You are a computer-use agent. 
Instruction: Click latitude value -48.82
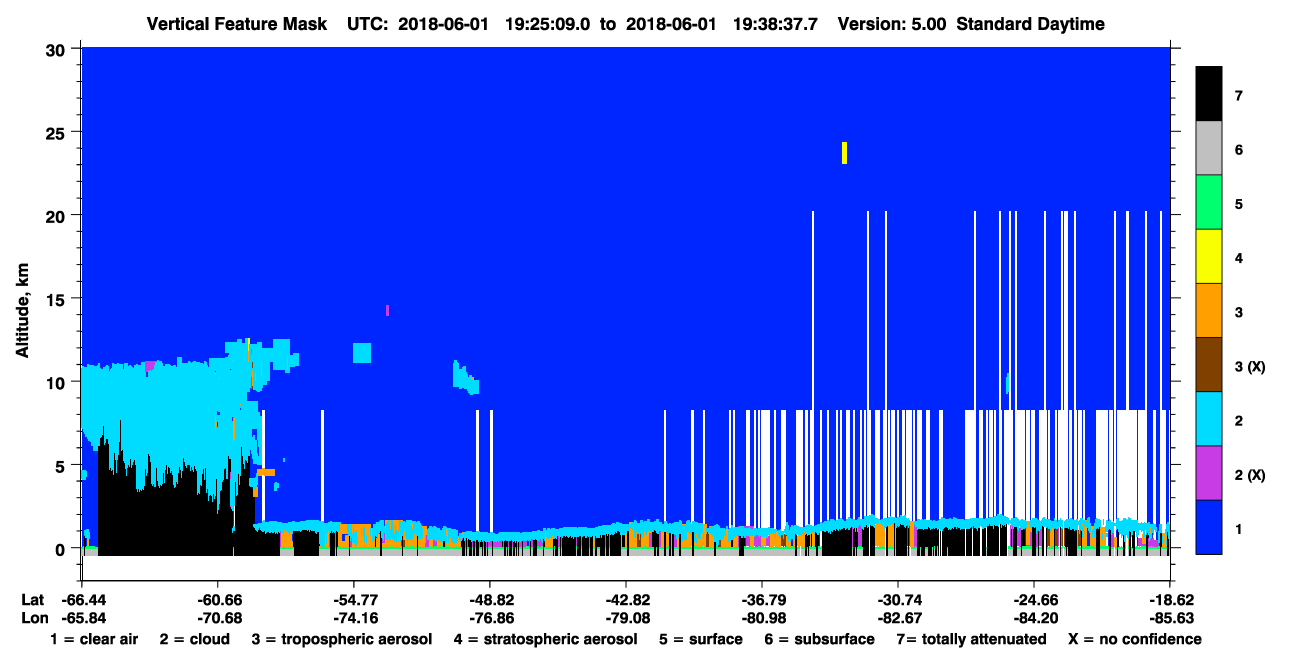coord(490,600)
